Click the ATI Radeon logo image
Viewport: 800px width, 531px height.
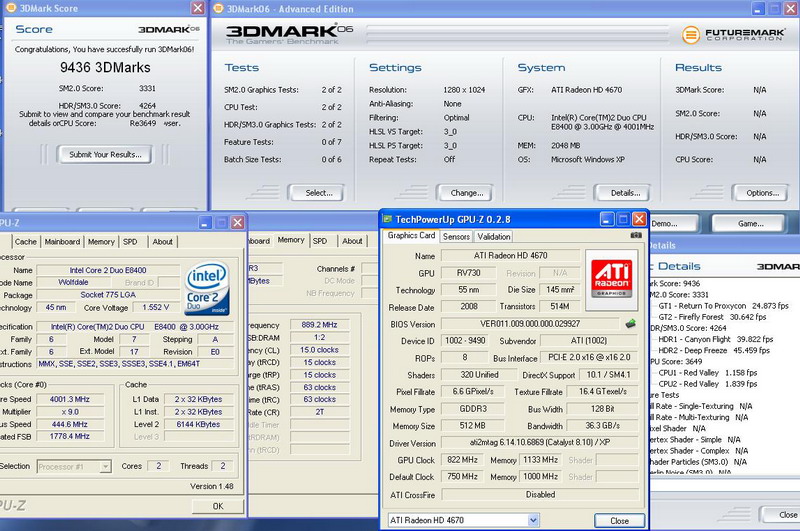pos(612,280)
